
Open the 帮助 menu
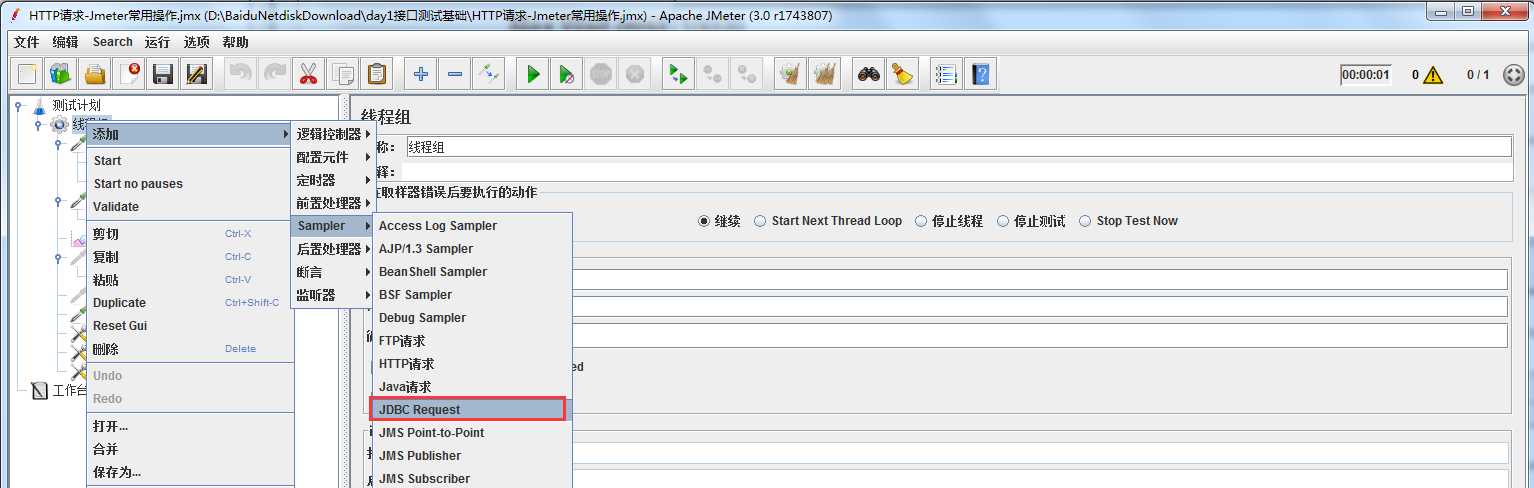point(236,42)
